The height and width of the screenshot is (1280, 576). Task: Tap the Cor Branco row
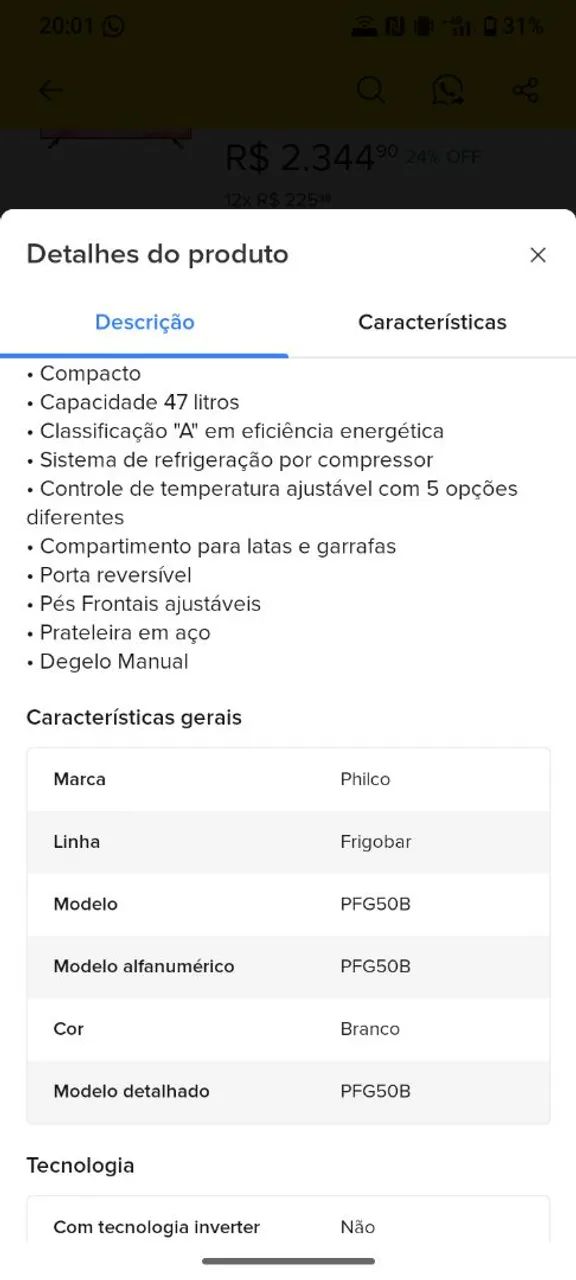coord(288,1029)
